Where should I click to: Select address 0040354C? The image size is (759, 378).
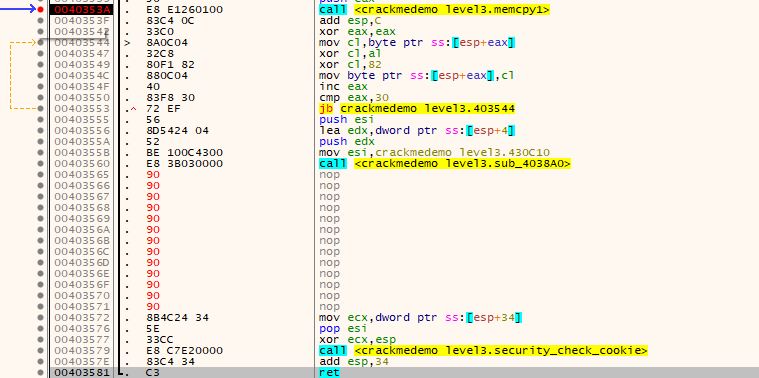pos(81,76)
